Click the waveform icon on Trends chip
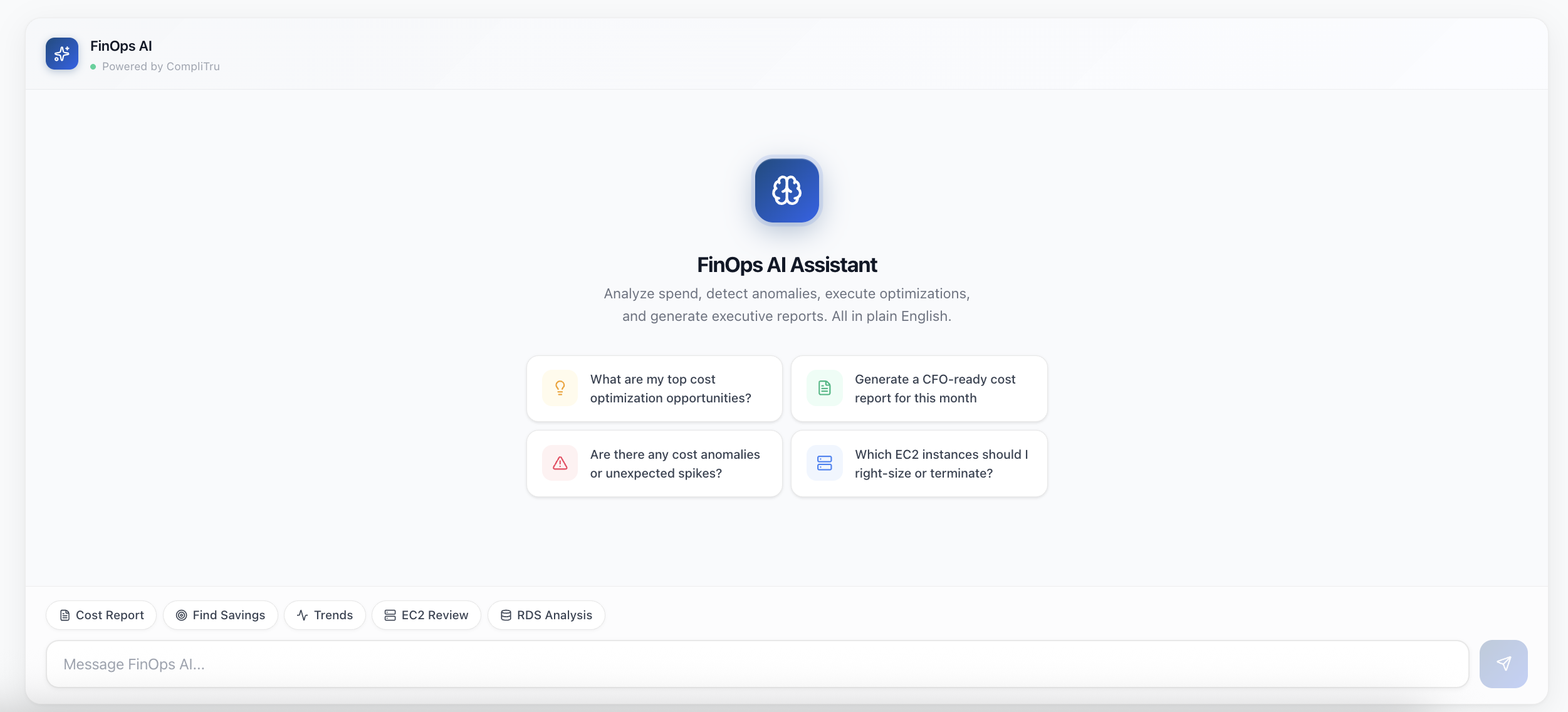Image resolution: width=1568 pixels, height=712 pixels. (302, 615)
